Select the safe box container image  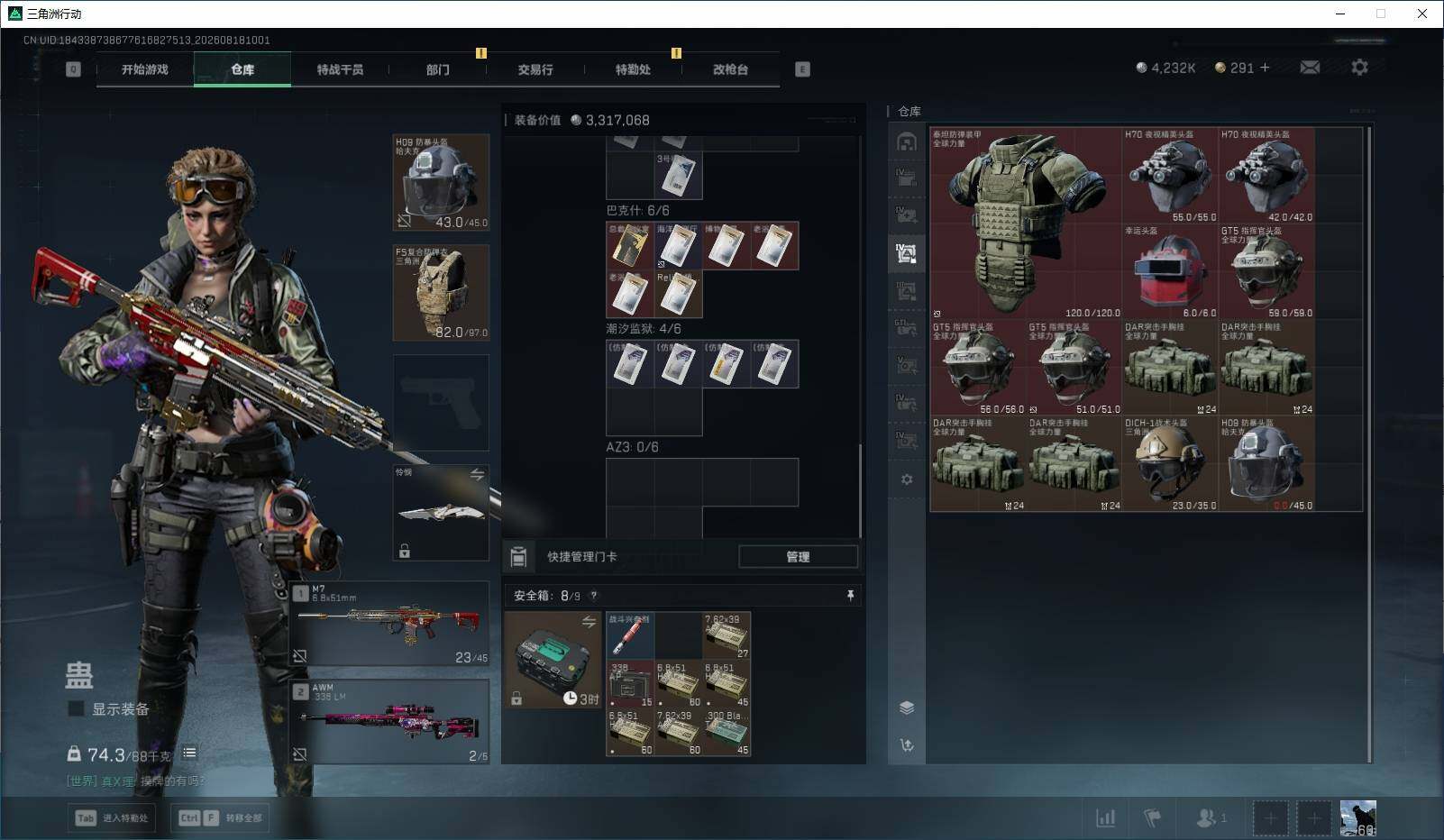[x=553, y=660]
